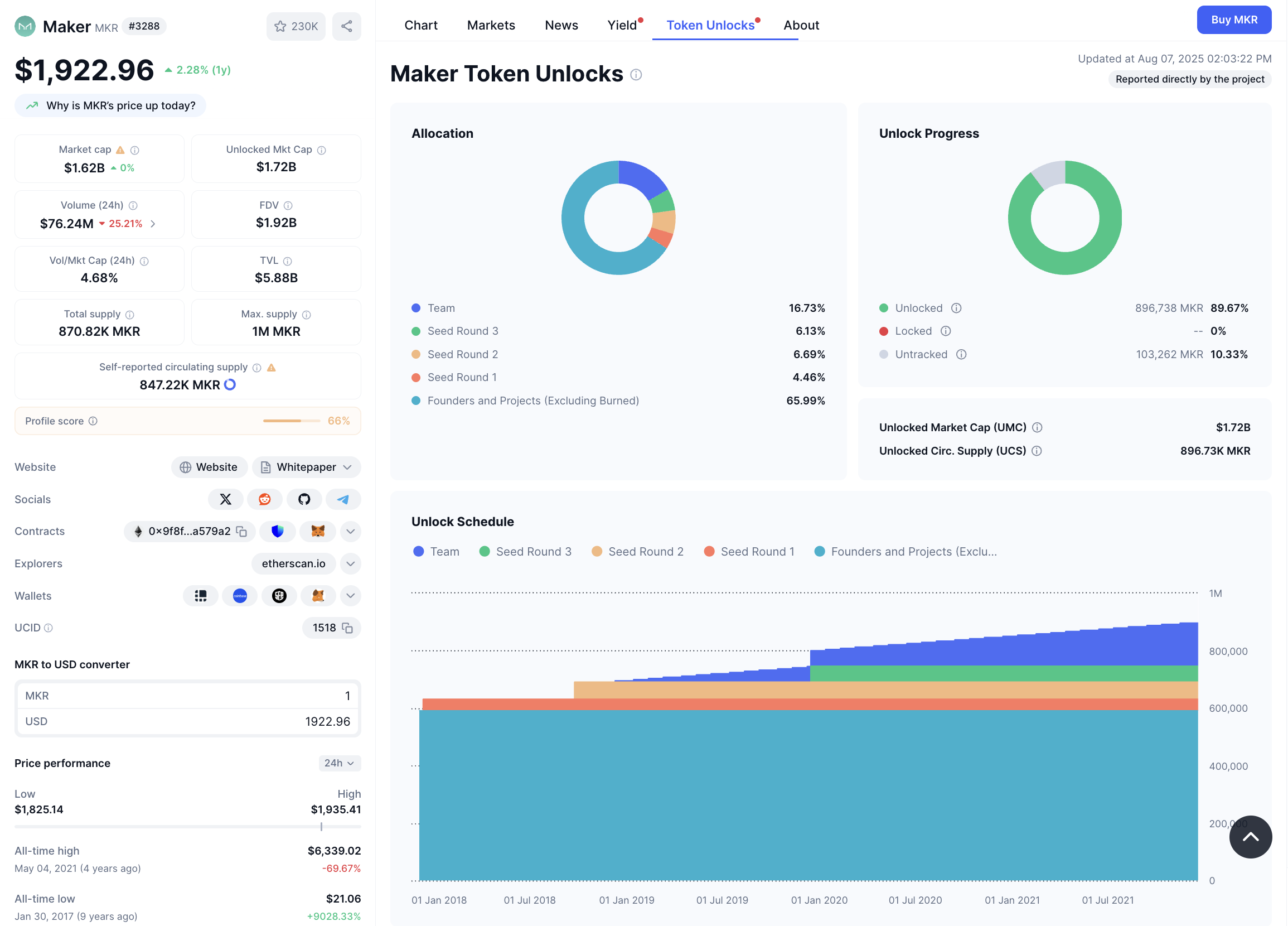Viewport: 1288px width, 926px height.
Task: Select the Token Unlocks tab
Action: [x=710, y=25]
